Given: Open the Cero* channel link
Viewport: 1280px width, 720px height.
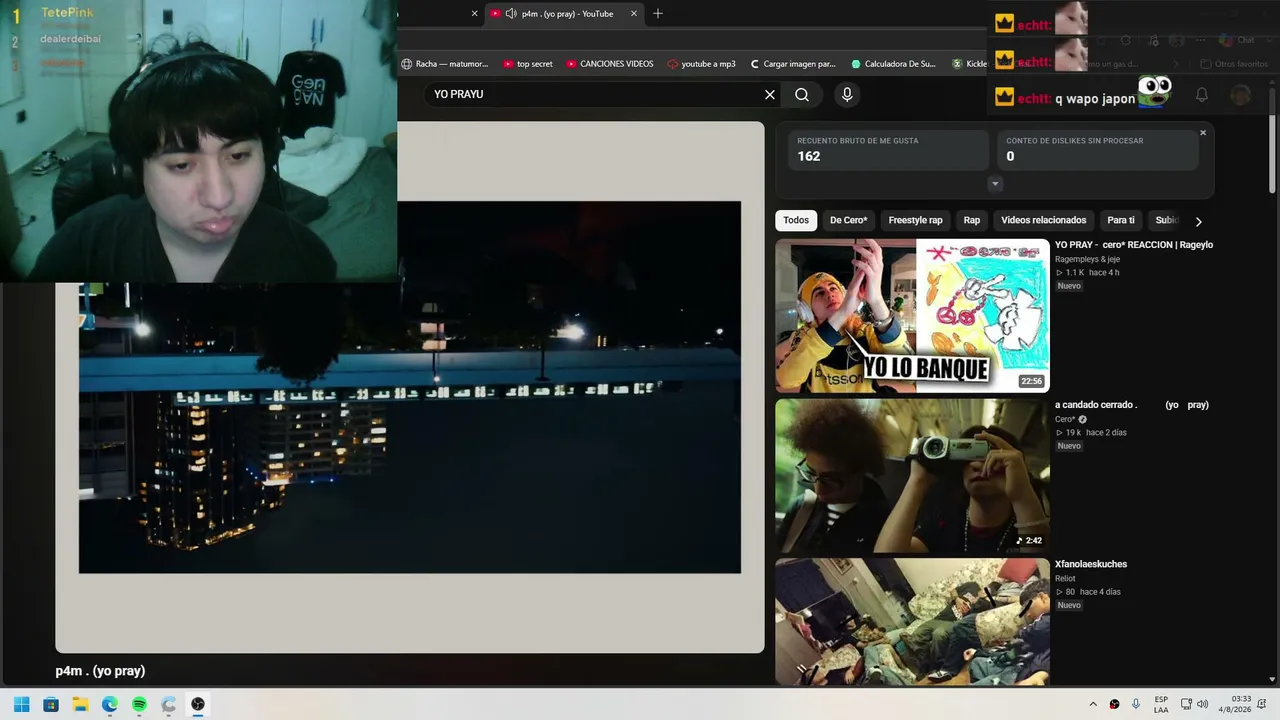Looking at the screenshot, I should [1065, 419].
